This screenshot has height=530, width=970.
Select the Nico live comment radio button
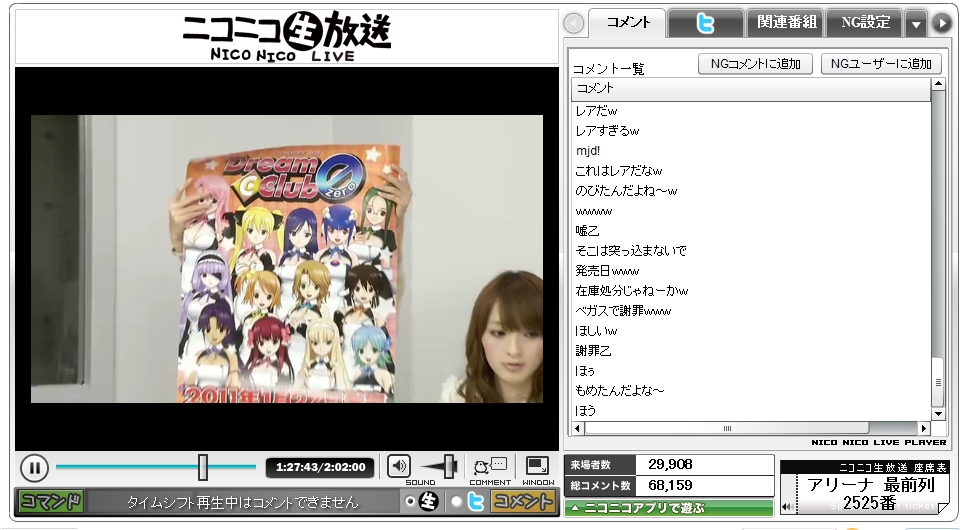(410, 502)
